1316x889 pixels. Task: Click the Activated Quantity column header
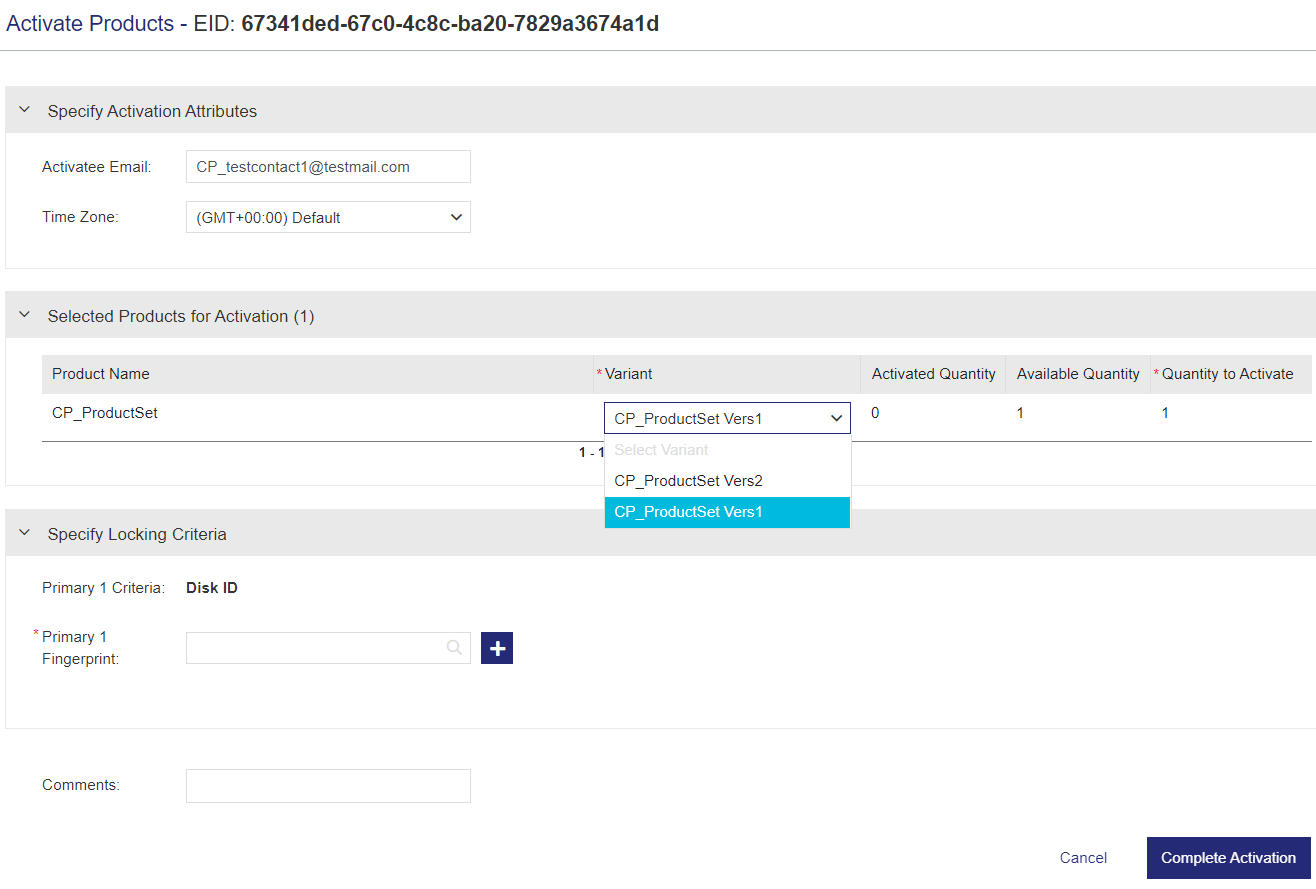[933, 374]
